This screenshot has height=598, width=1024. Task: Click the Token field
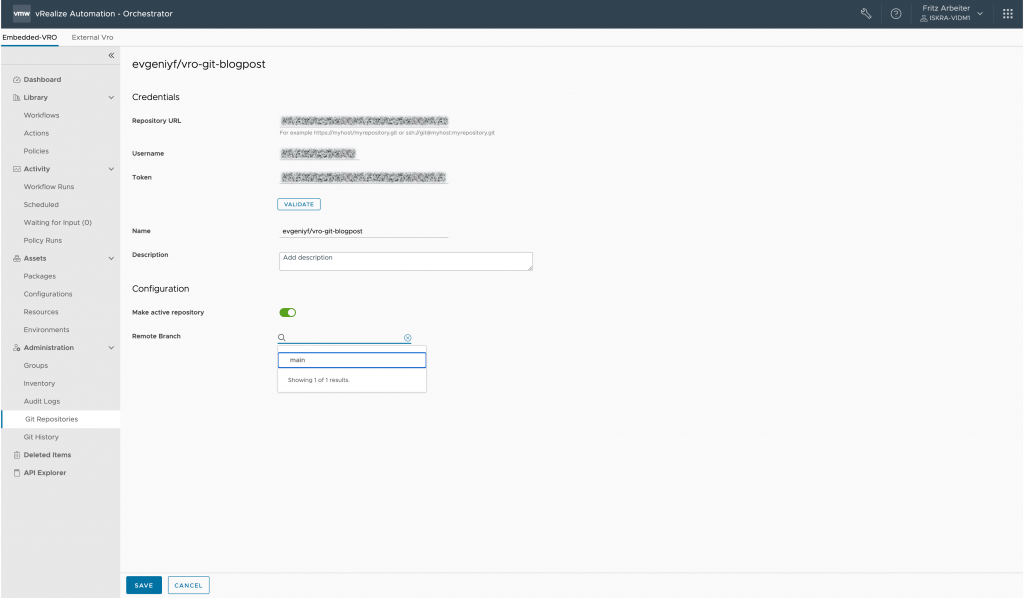364,178
